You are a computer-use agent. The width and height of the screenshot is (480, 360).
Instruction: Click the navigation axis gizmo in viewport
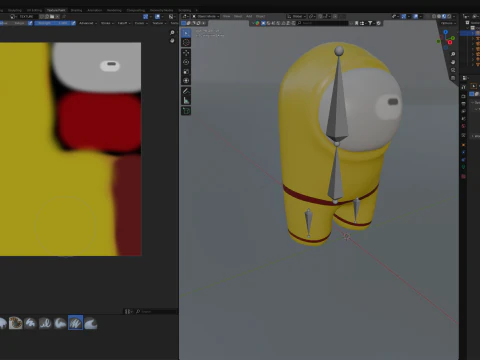446,40
